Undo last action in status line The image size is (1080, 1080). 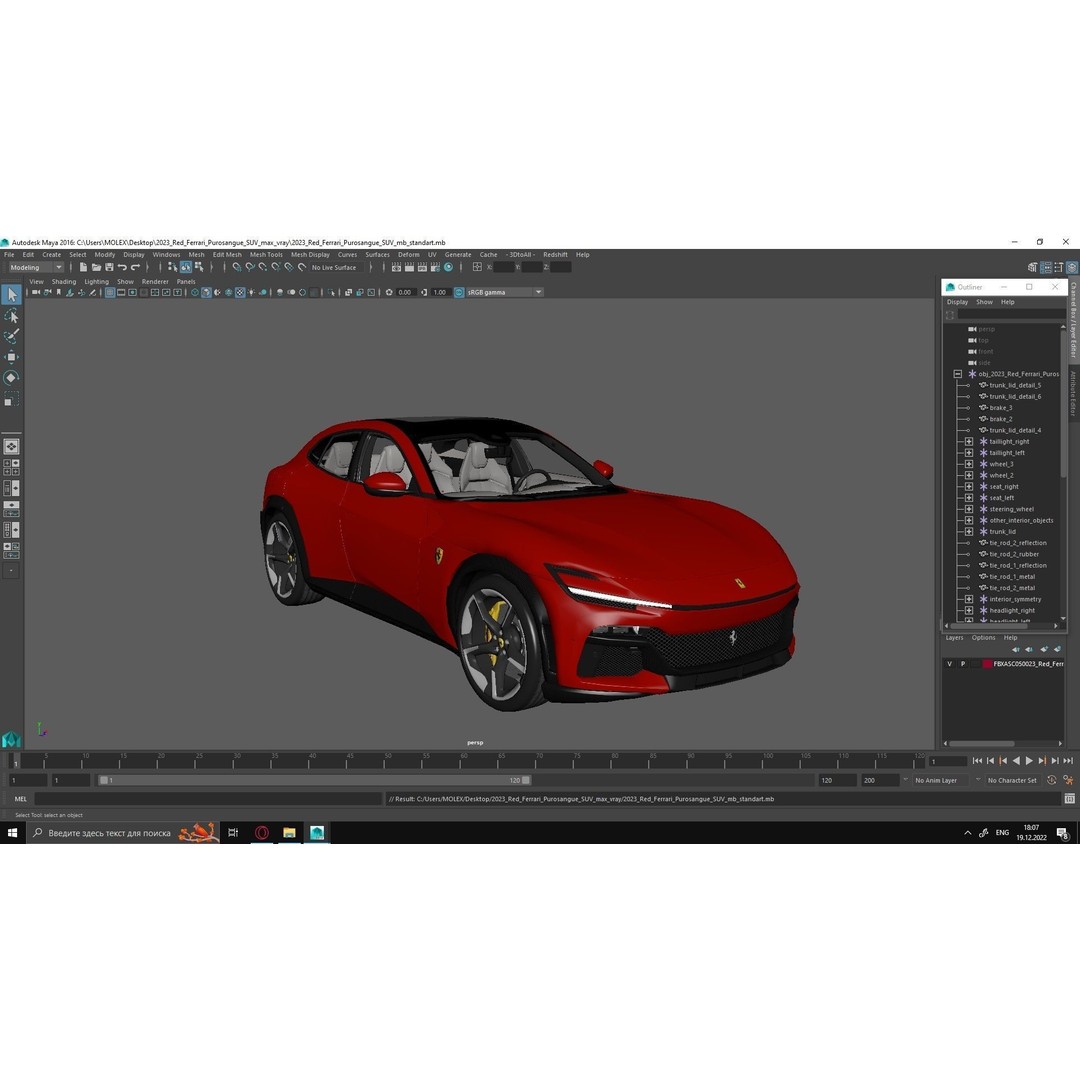tap(122, 267)
